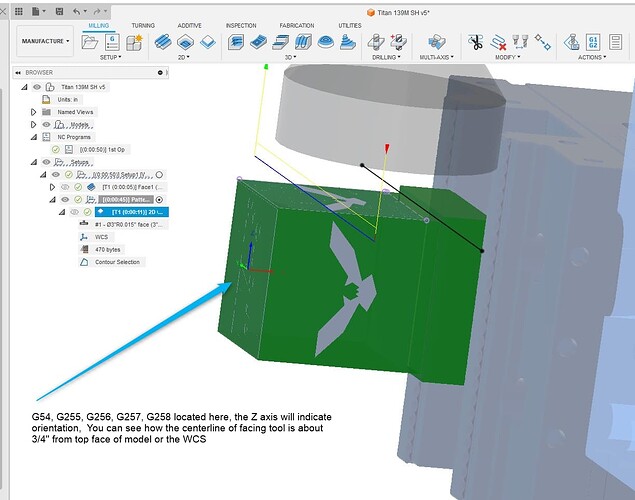Open the New Setup folder icon
The width and height of the screenshot is (635, 500).
point(89,42)
